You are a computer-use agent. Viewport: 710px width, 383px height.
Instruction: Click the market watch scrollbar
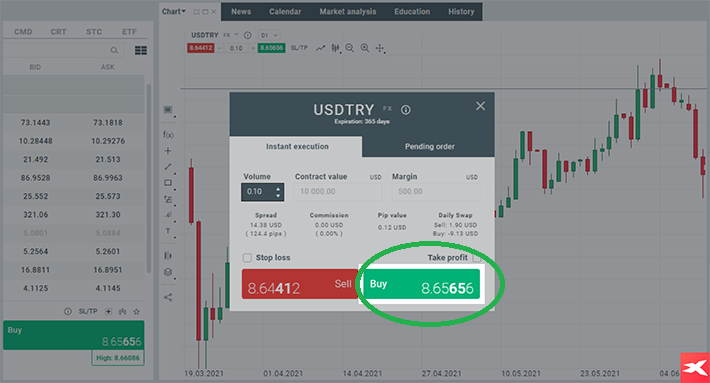(149, 178)
